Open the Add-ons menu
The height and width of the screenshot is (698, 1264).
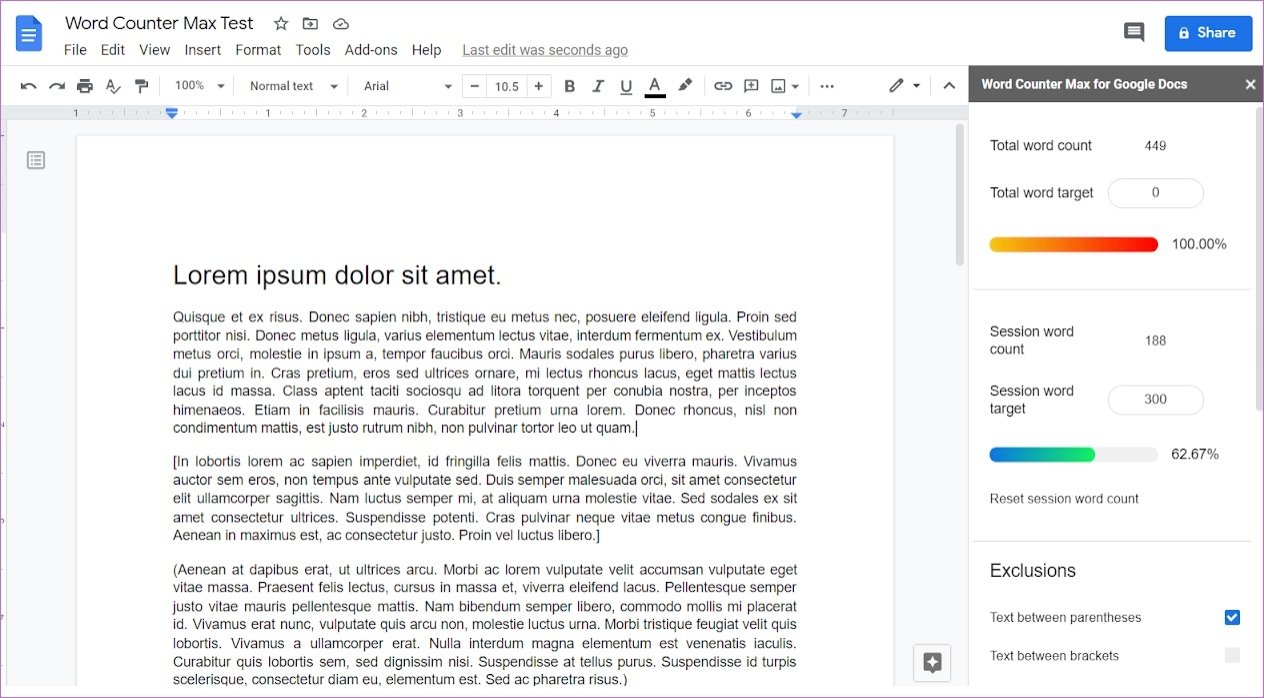point(371,50)
